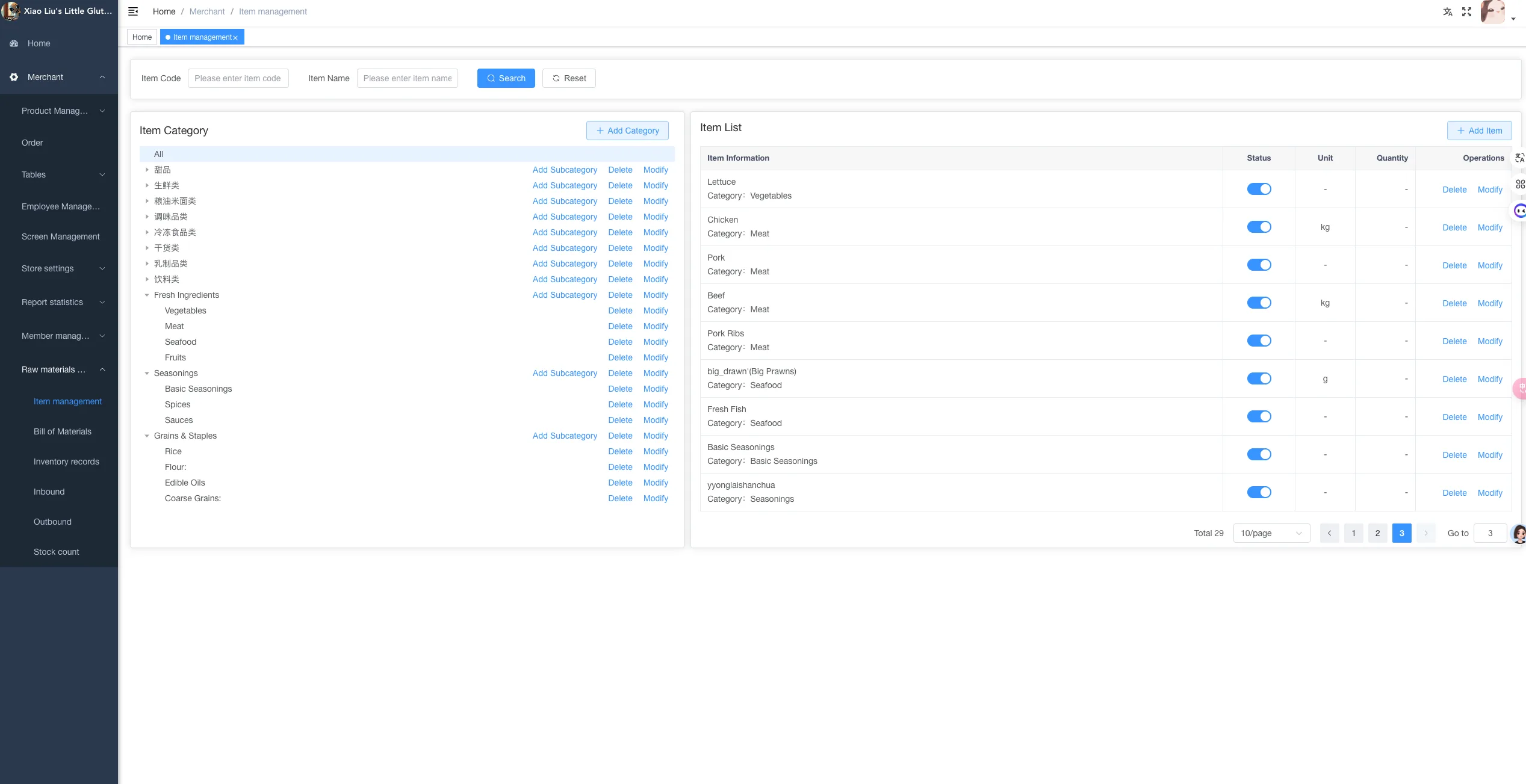
Task: Open the Outbound menu item
Action: [52, 522]
